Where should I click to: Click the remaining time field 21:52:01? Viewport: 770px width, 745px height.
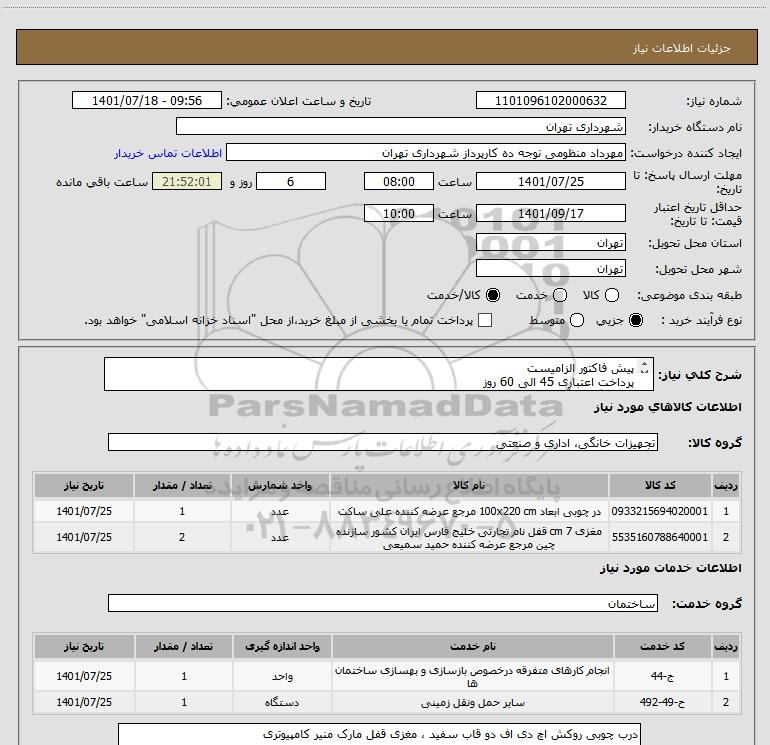[x=187, y=181]
